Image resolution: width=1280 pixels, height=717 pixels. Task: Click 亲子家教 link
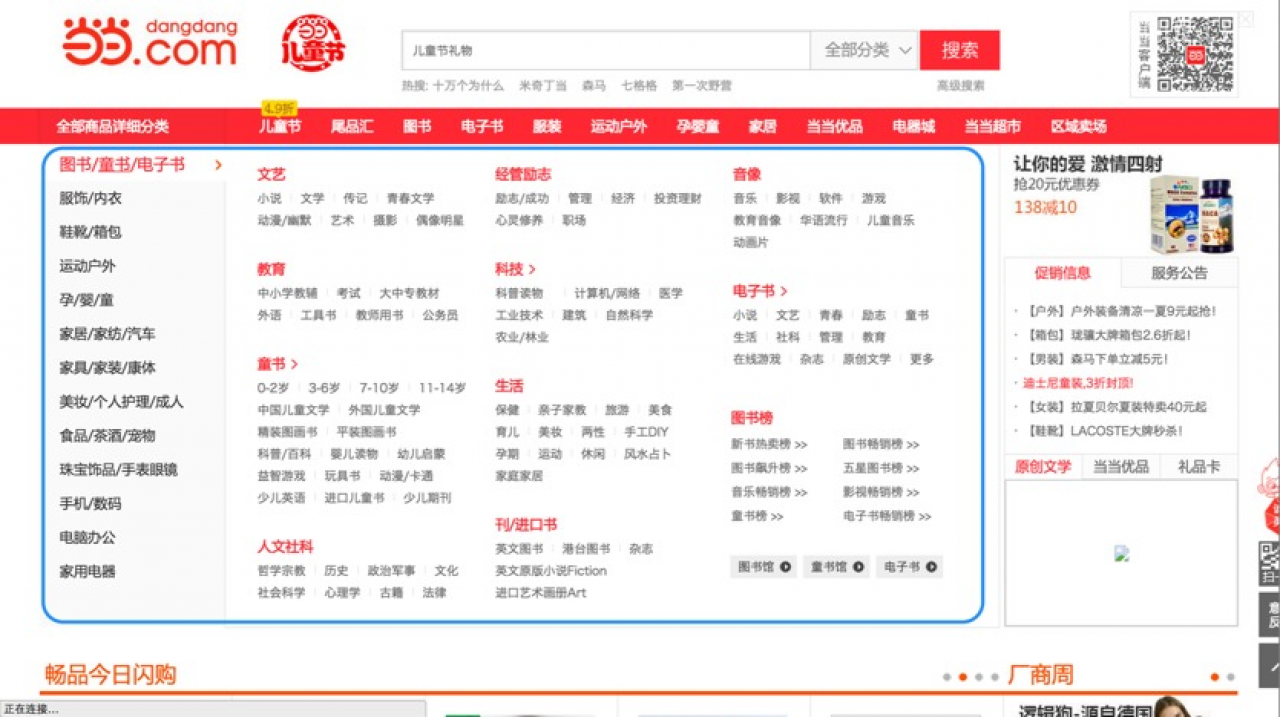tap(562, 410)
